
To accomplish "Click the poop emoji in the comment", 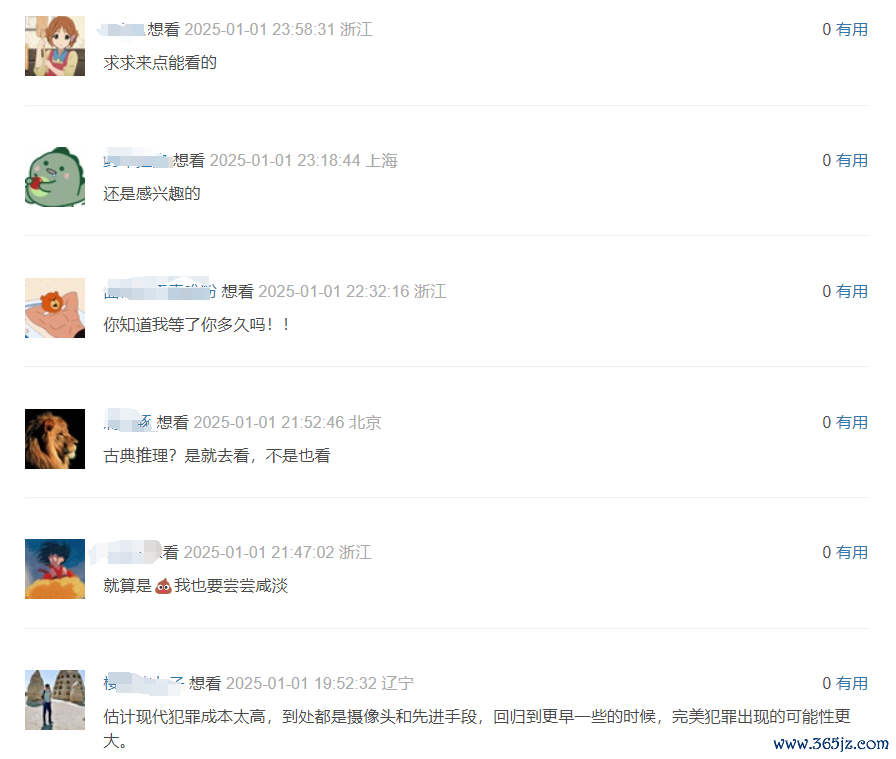I will click(163, 586).
